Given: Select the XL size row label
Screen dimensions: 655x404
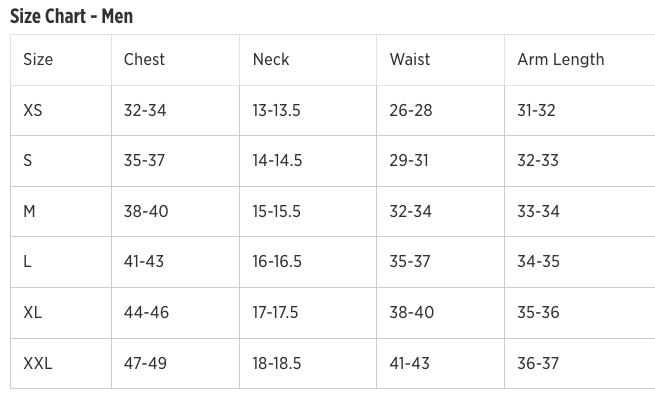Looking at the screenshot, I should point(33,312).
